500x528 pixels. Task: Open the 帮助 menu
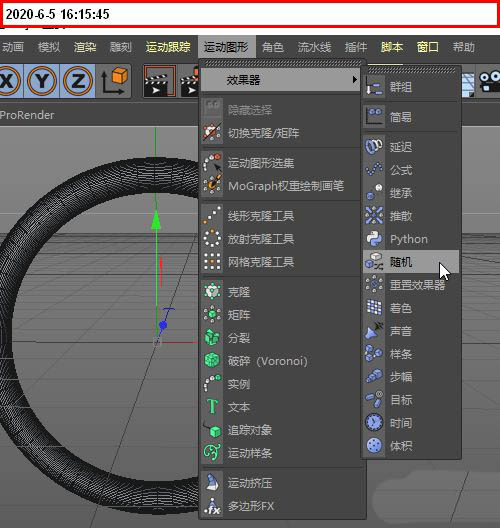tap(464, 47)
